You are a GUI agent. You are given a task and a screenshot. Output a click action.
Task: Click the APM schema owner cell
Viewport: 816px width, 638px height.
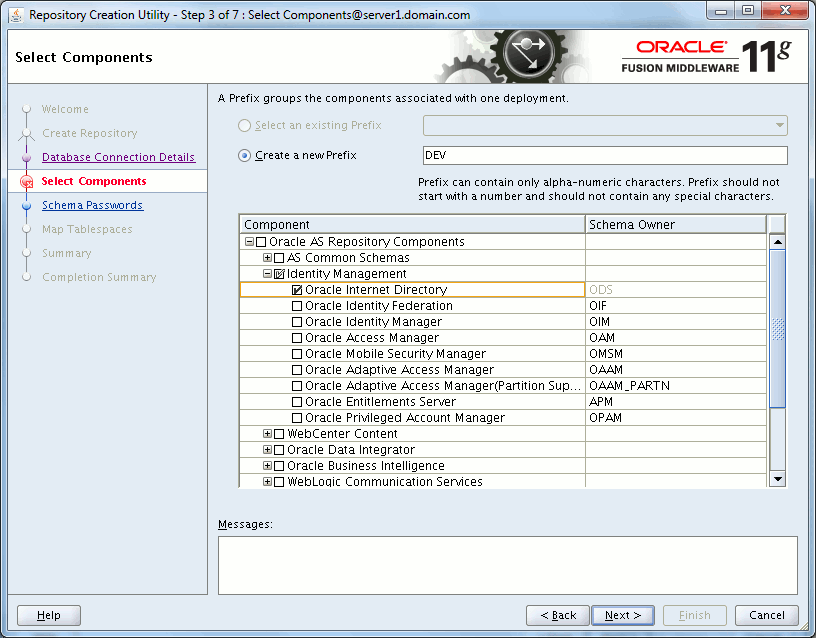(x=676, y=402)
